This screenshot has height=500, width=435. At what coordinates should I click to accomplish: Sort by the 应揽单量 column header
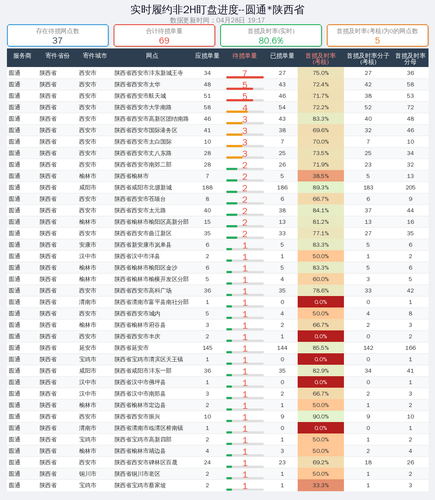[x=207, y=56]
